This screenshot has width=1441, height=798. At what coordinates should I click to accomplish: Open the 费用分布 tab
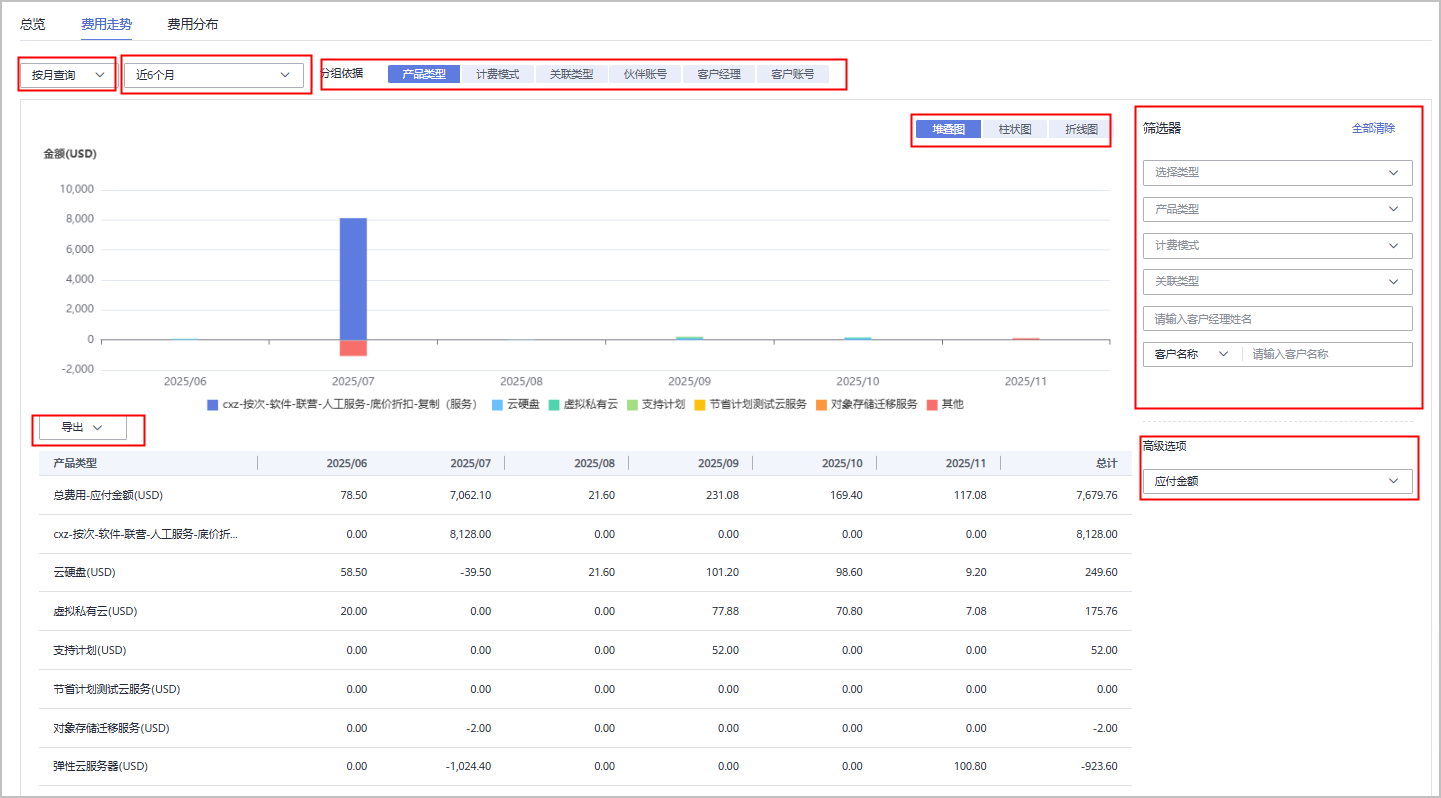click(x=192, y=24)
